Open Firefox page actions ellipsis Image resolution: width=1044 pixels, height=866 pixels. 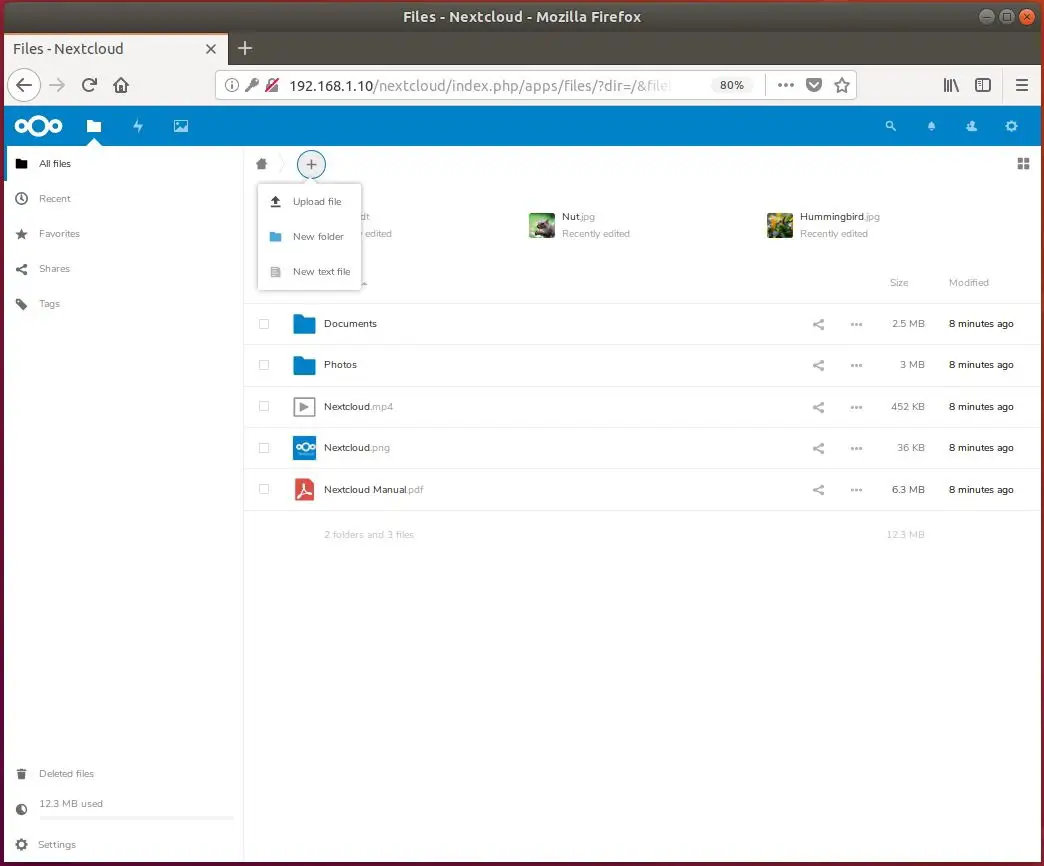pyautogui.click(x=786, y=85)
